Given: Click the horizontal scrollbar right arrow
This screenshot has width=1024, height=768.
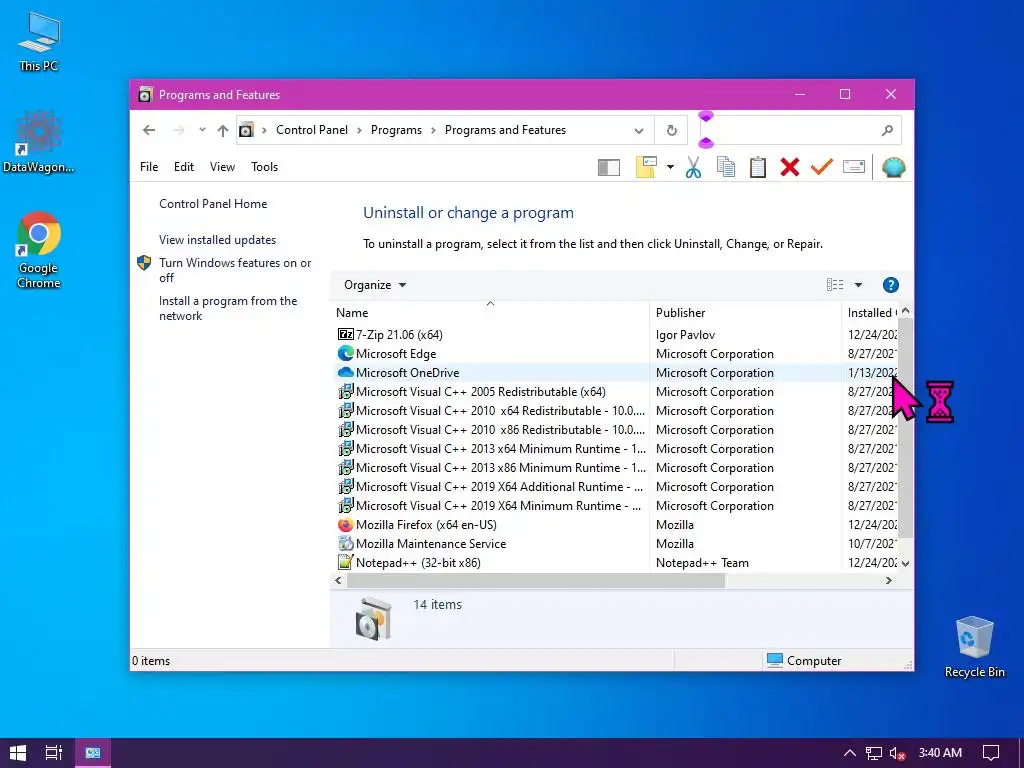Looking at the screenshot, I should pos(889,581).
